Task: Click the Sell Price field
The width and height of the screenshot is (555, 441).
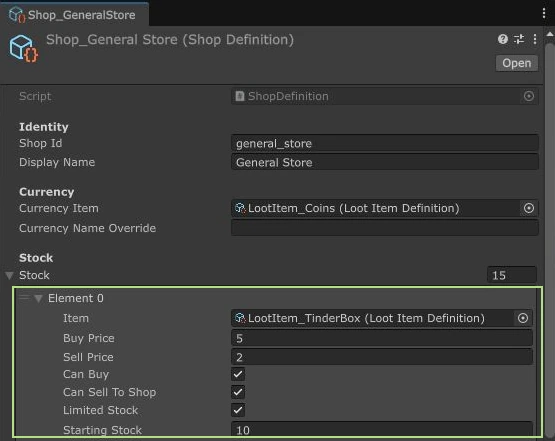Action: [382, 357]
